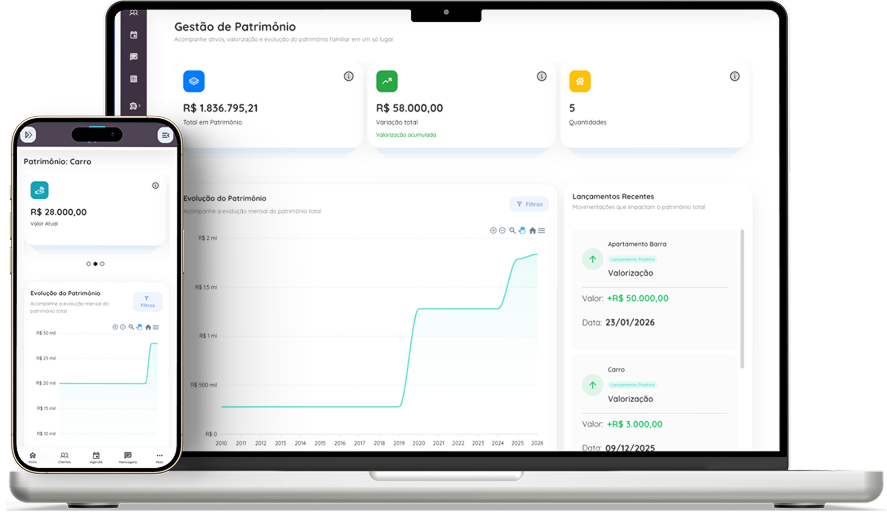This screenshot has height=519, width=887.
Task: Open the phone chart hamburger menu
Action: 156,327
